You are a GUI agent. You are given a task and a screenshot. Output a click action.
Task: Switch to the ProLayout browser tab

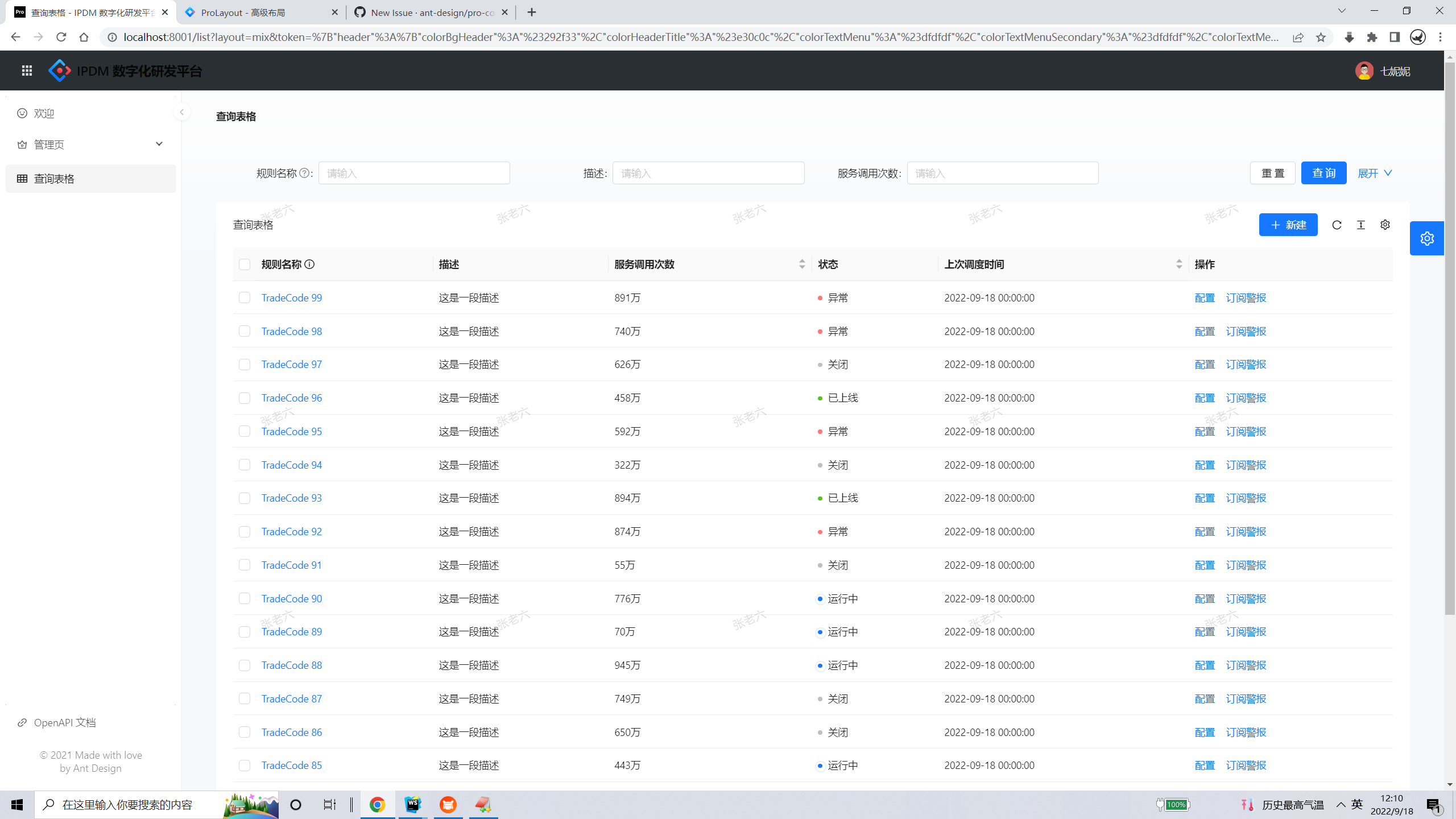[x=243, y=13]
